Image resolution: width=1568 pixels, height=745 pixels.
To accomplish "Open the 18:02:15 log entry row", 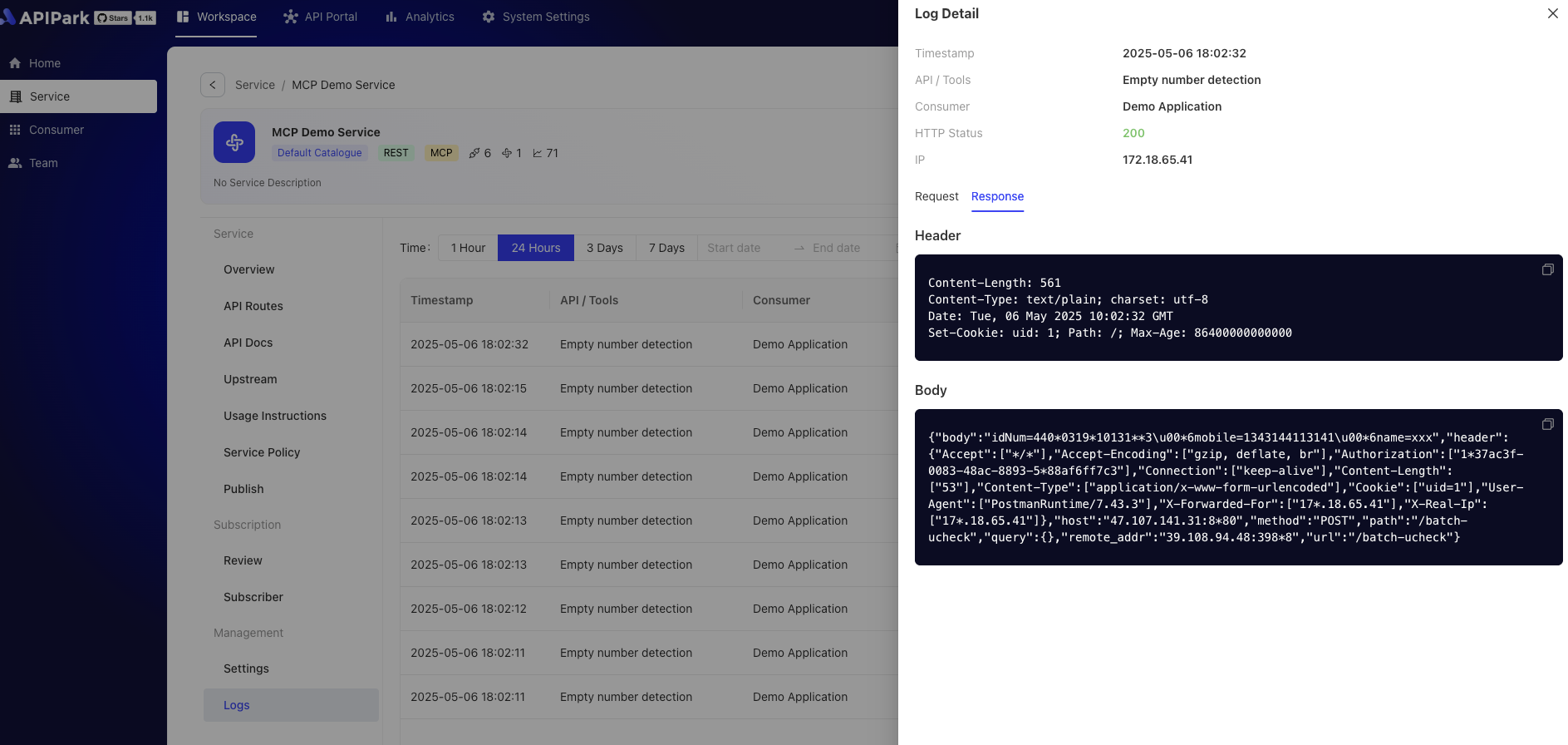I will (x=627, y=388).
